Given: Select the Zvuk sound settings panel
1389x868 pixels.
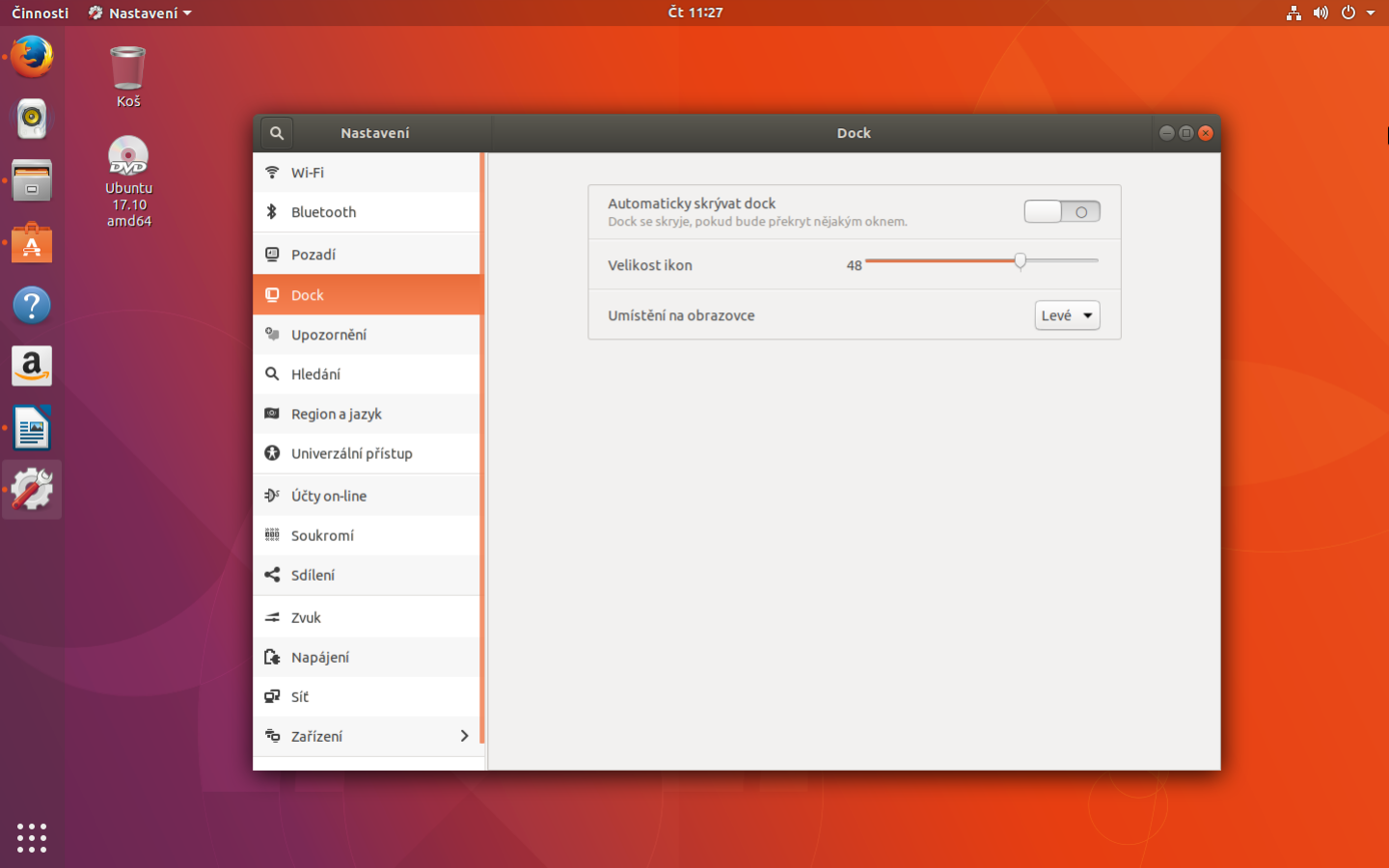Looking at the screenshot, I should click(x=307, y=616).
